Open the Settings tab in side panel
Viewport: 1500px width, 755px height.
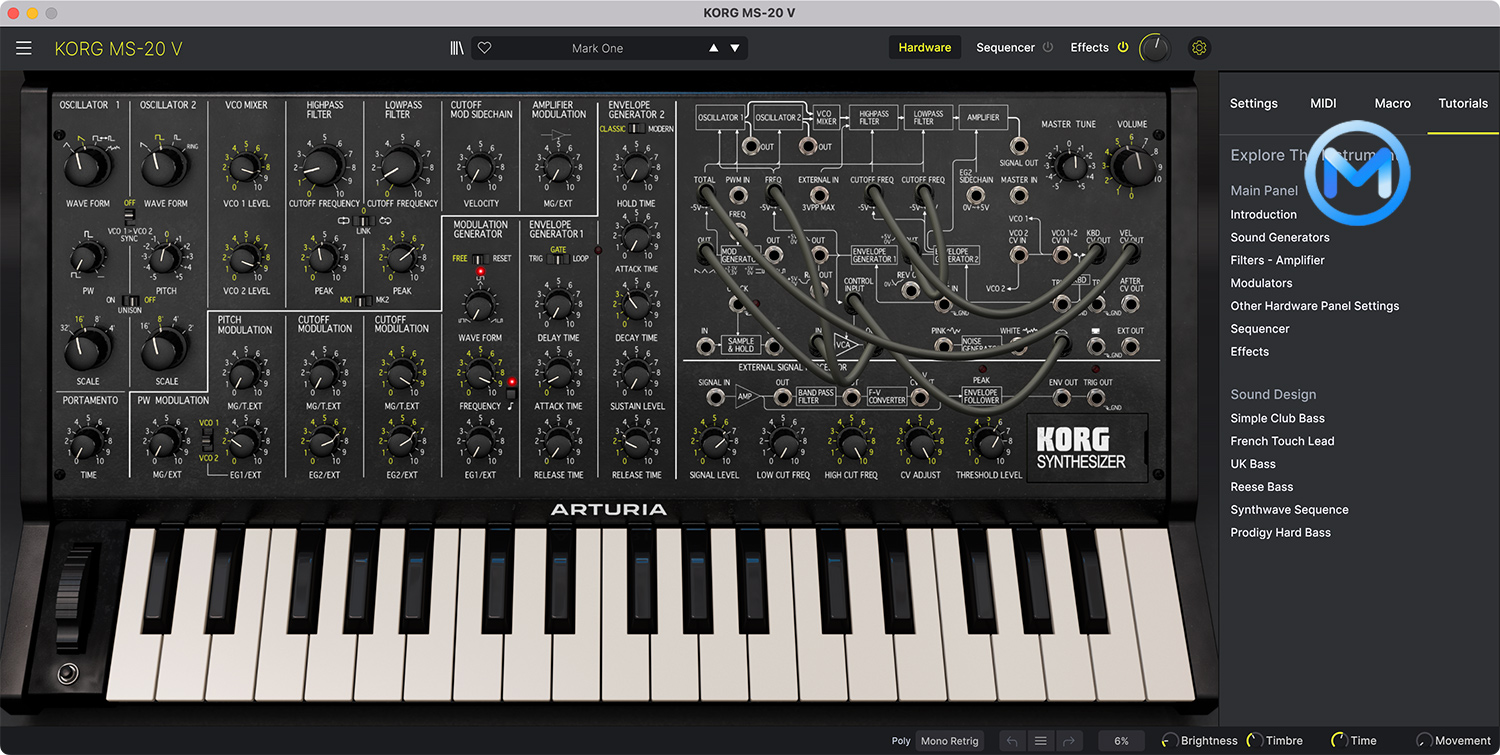(x=1253, y=103)
